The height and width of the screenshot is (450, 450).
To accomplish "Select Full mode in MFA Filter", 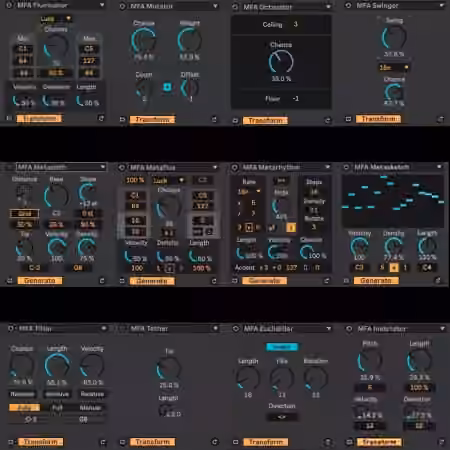I will [x=57, y=407].
